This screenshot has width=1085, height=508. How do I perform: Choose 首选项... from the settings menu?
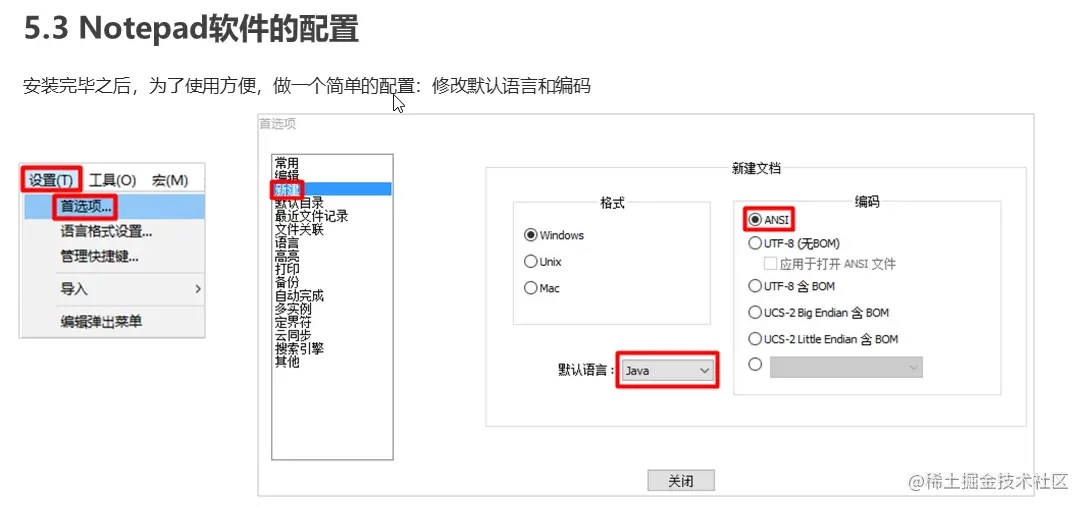[x=86, y=206]
